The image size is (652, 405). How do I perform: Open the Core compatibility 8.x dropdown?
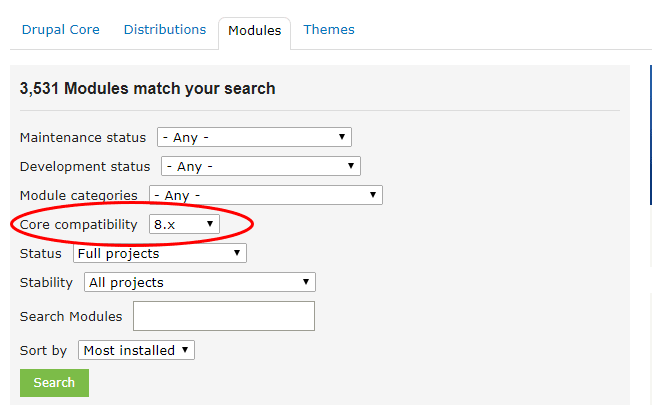tap(184, 225)
